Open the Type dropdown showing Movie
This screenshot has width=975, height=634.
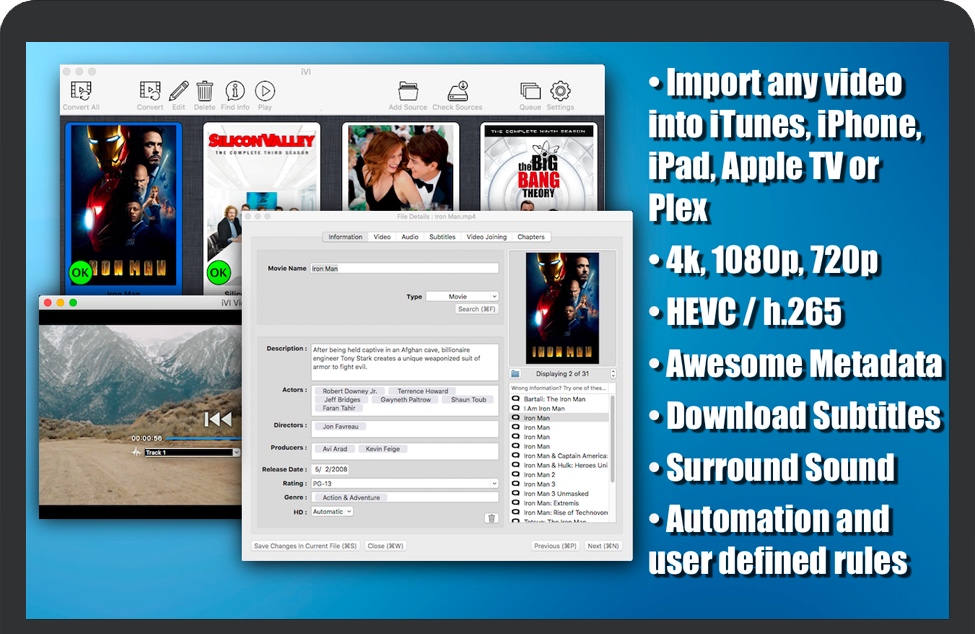[462, 297]
